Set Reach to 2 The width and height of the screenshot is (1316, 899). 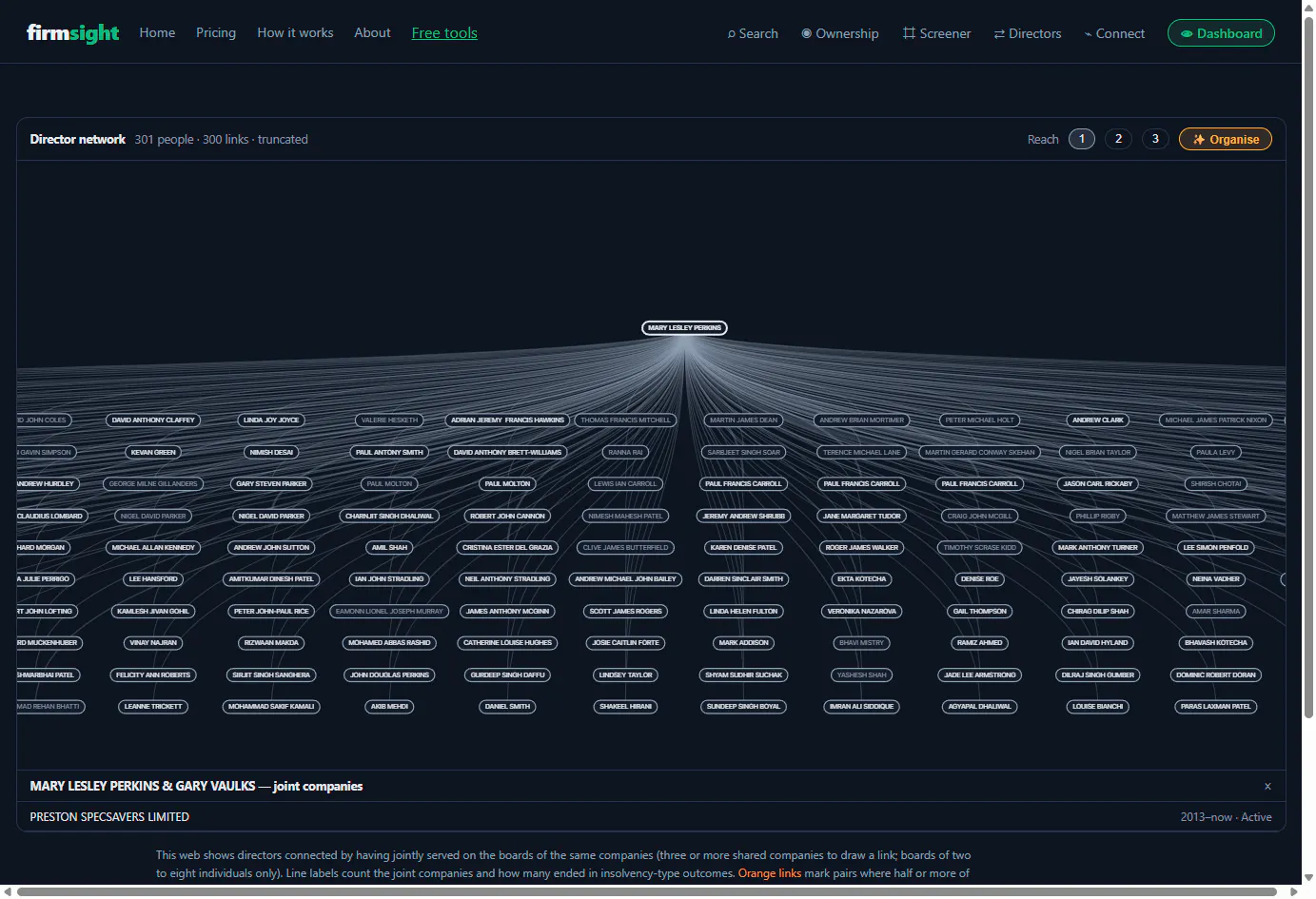[1119, 139]
